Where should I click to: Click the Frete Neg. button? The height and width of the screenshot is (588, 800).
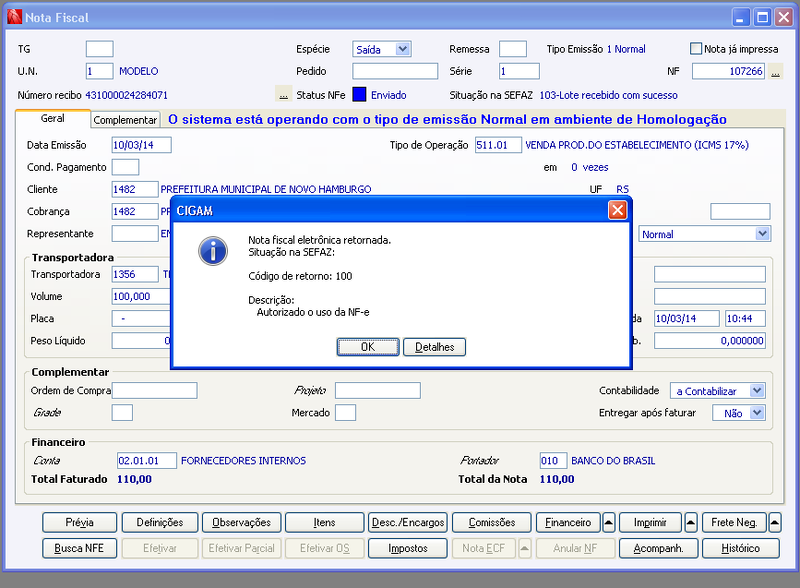pyautogui.click(x=734, y=522)
